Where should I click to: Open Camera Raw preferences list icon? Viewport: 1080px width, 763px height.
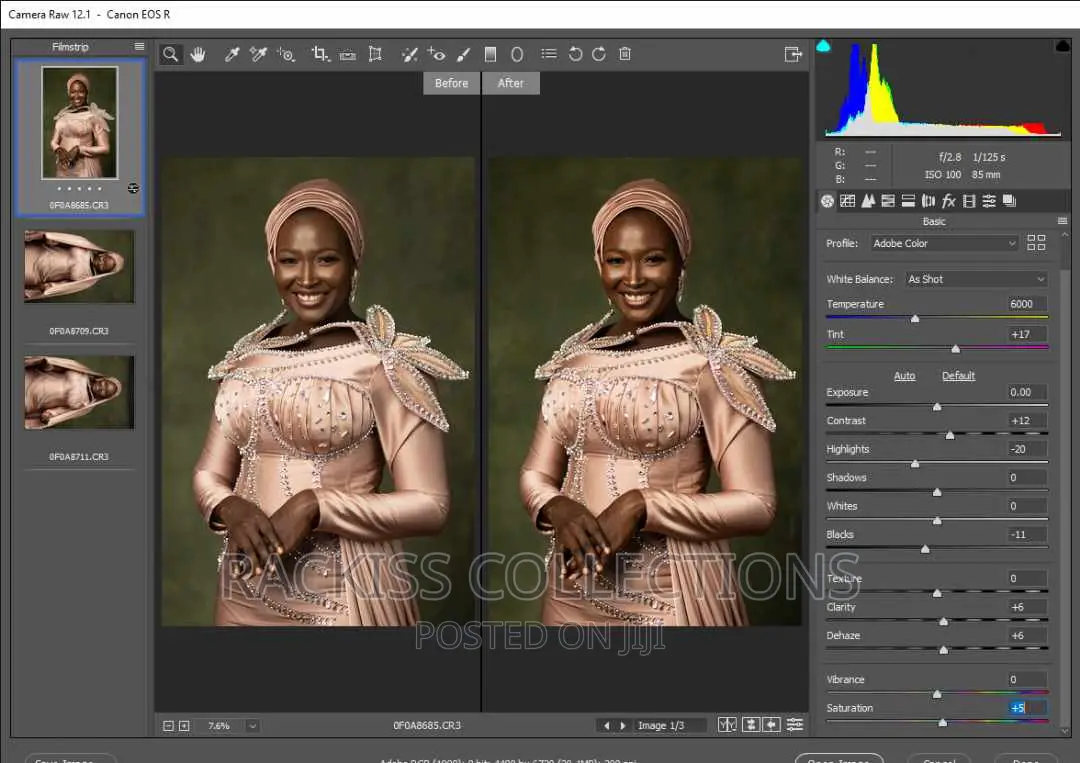[549, 53]
